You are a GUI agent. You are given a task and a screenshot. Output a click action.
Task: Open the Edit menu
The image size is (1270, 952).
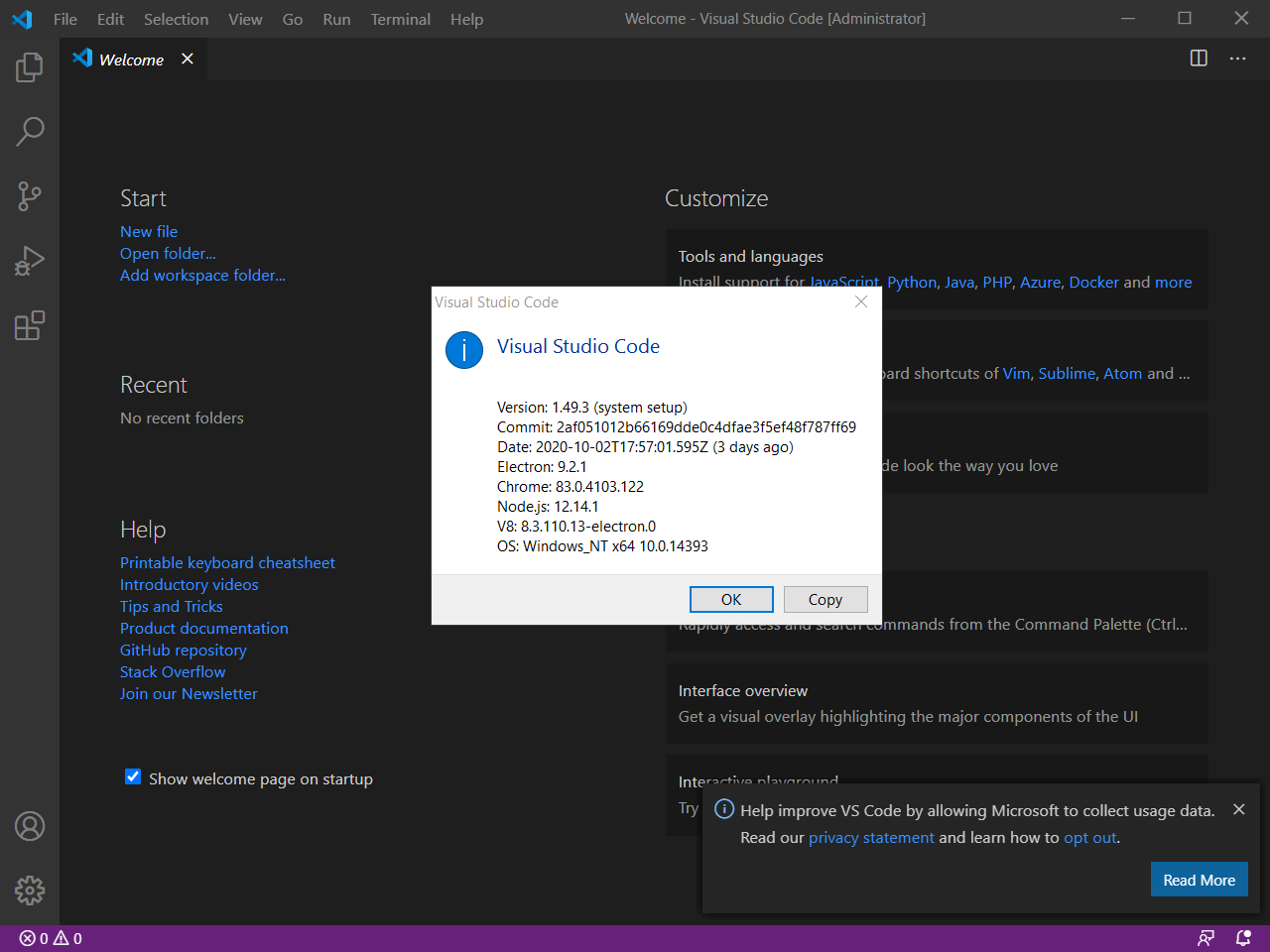click(x=111, y=19)
